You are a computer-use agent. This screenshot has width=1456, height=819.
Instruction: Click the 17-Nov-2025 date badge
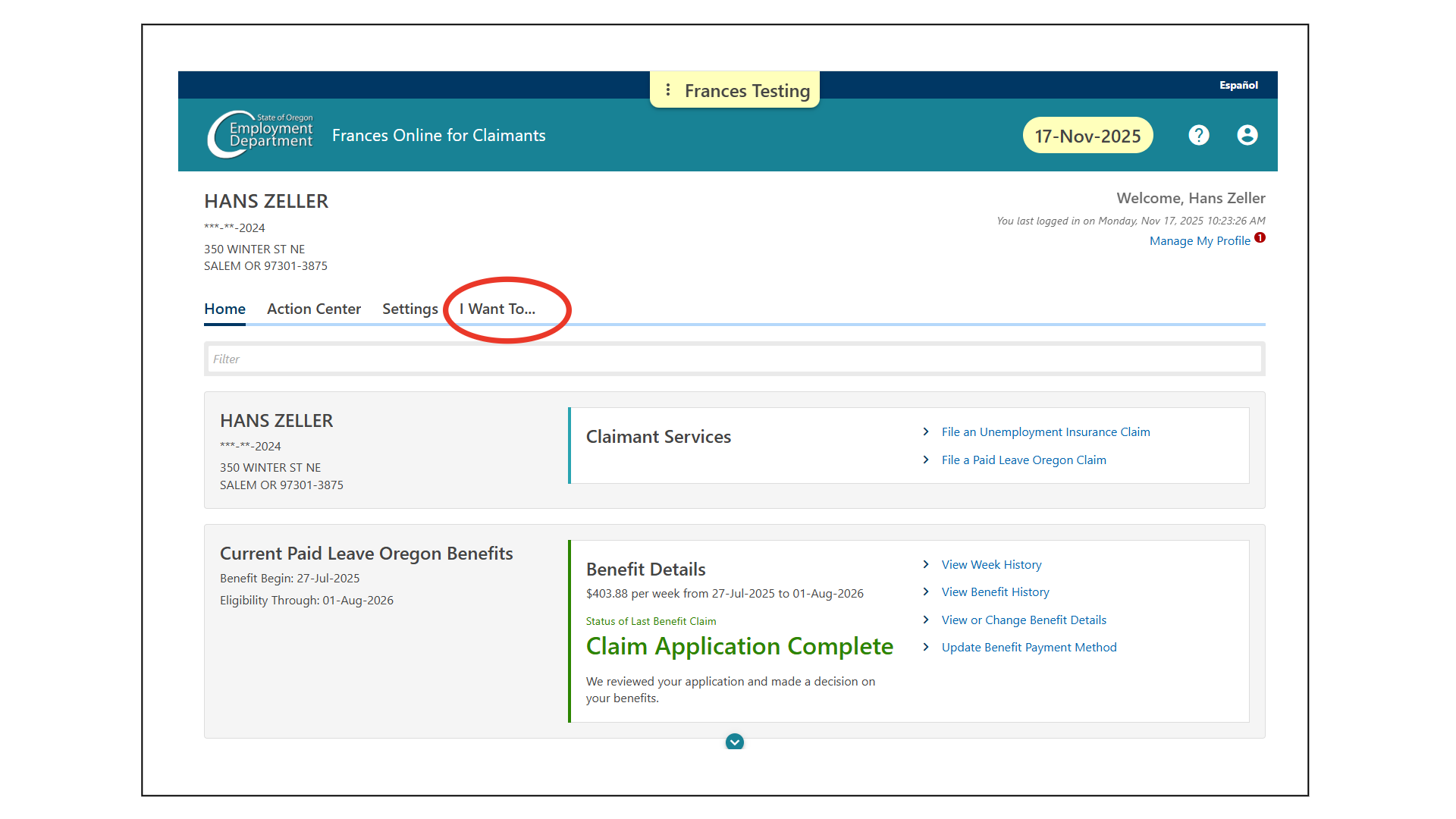[x=1087, y=136]
